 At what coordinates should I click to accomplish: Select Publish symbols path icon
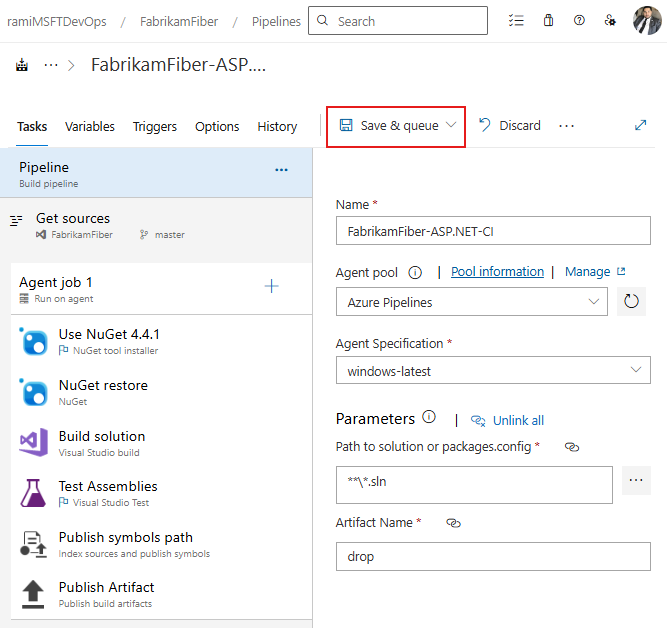[33, 544]
